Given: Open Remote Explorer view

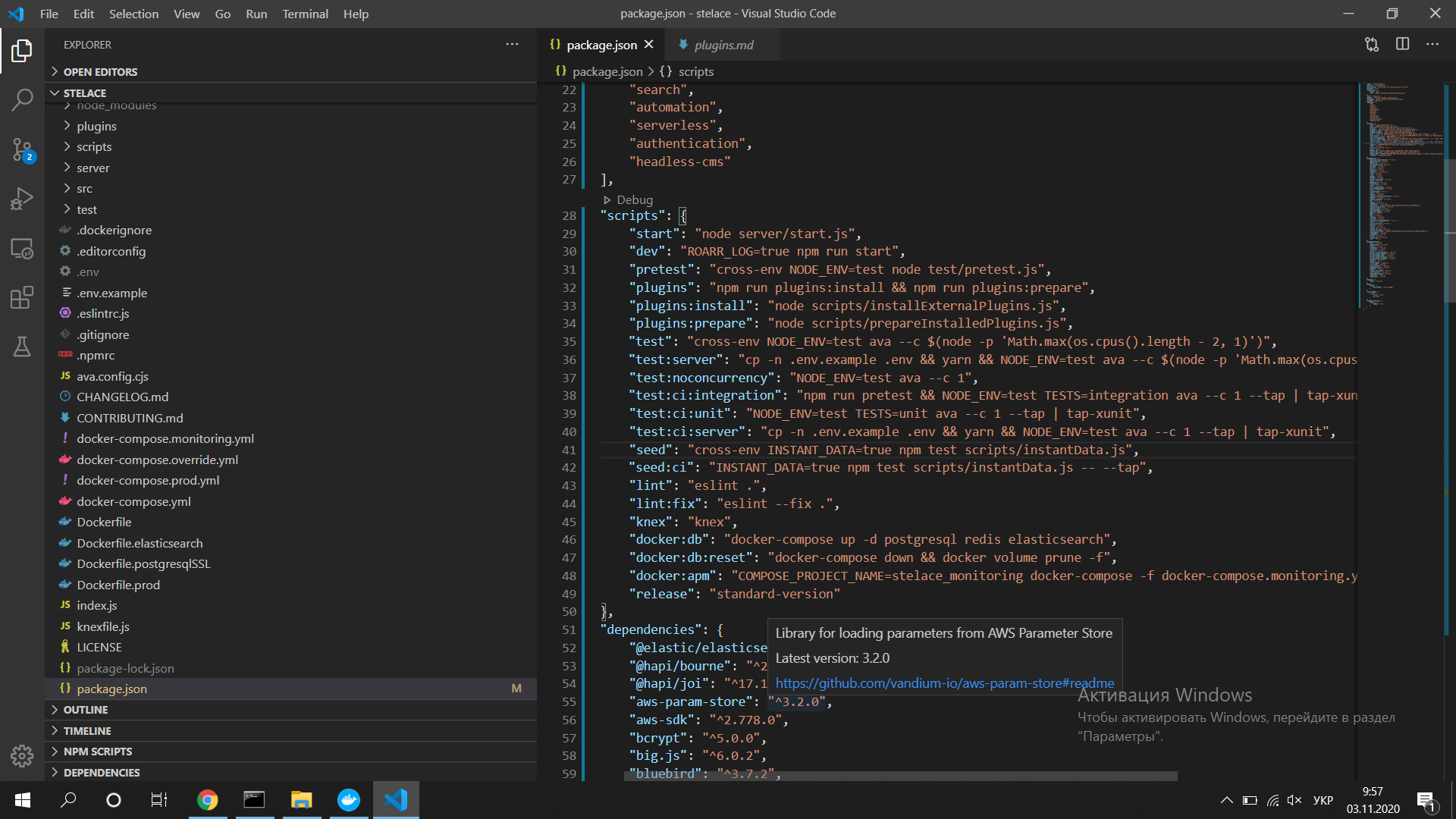Looking at the screenshot, I should click(x=22, y=249).
